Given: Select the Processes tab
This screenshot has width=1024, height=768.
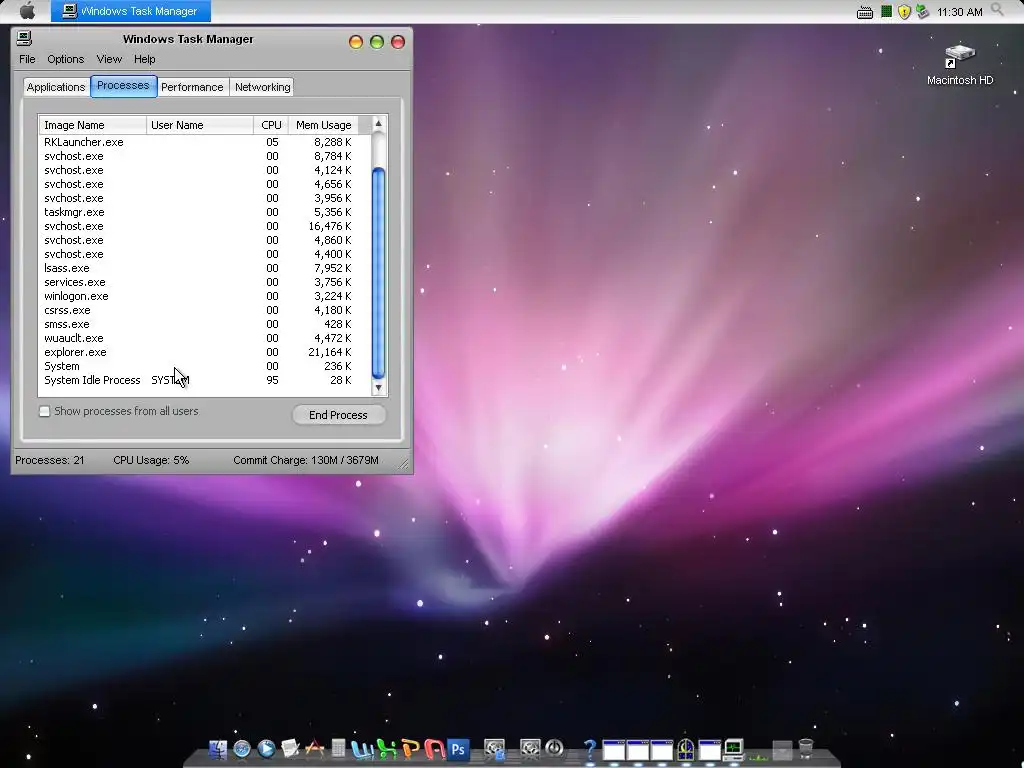Looking at the screenshot, I should [x=123, y=86].
